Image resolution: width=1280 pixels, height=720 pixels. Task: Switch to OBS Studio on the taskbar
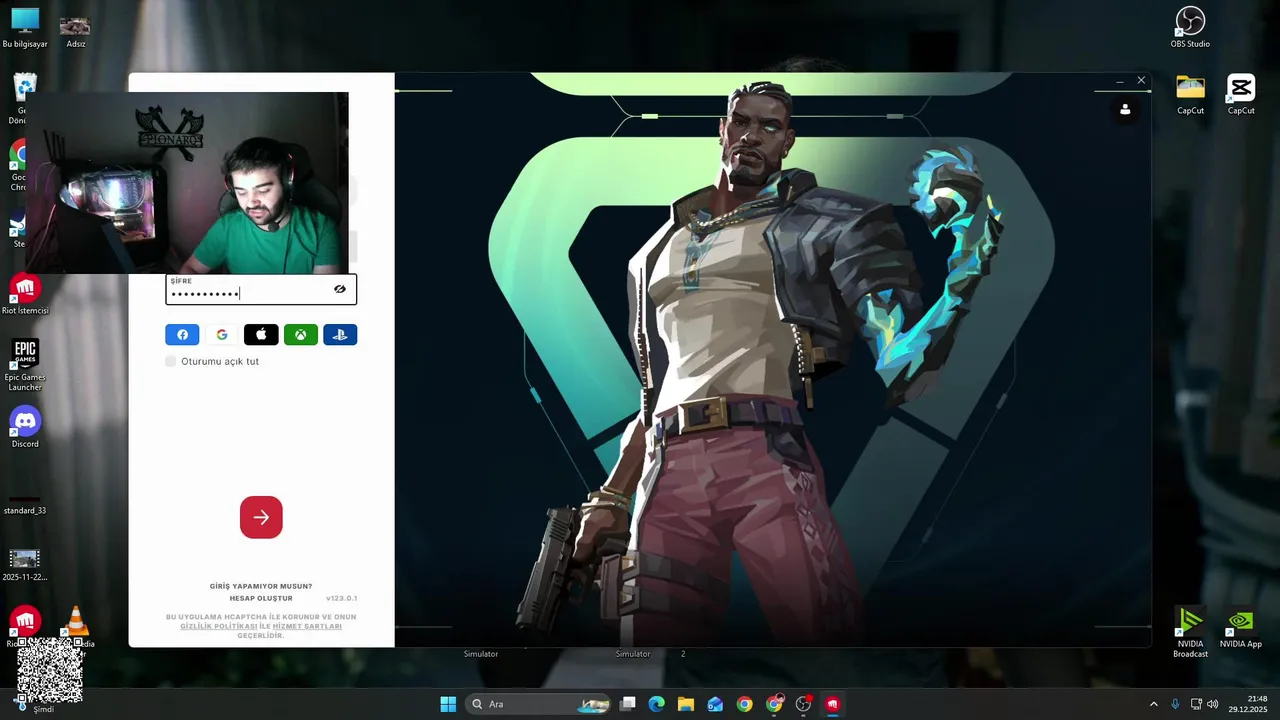click(803, 704)
